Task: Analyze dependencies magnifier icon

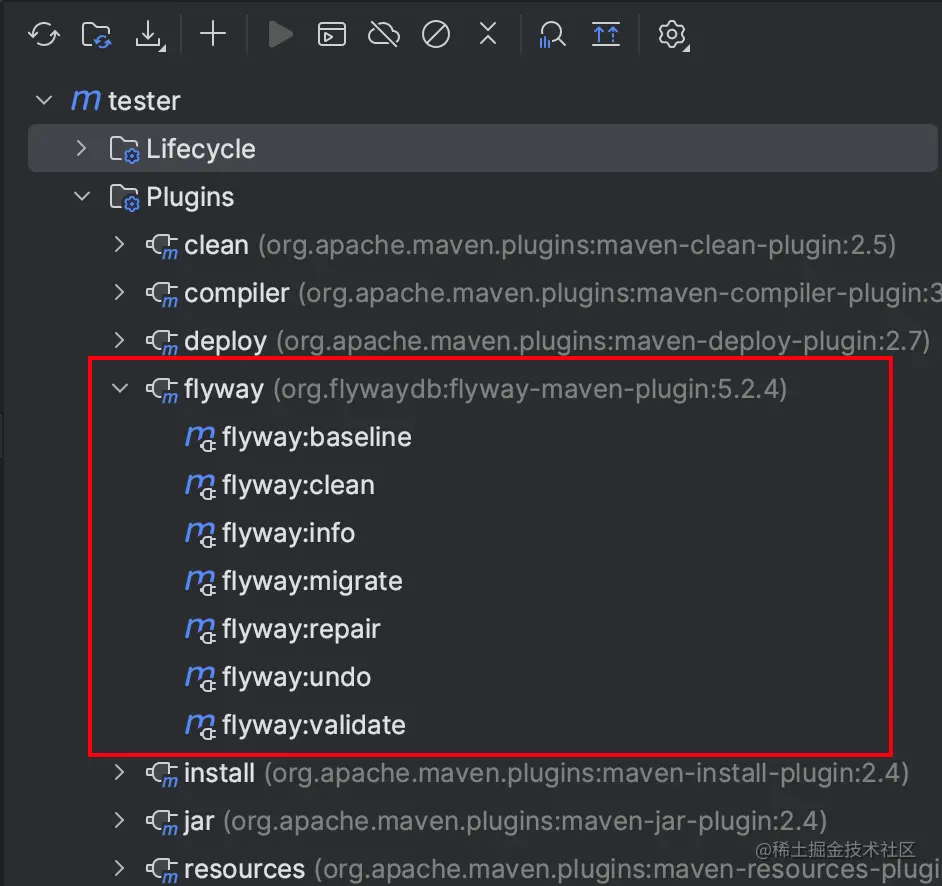Action: (552, 35)
